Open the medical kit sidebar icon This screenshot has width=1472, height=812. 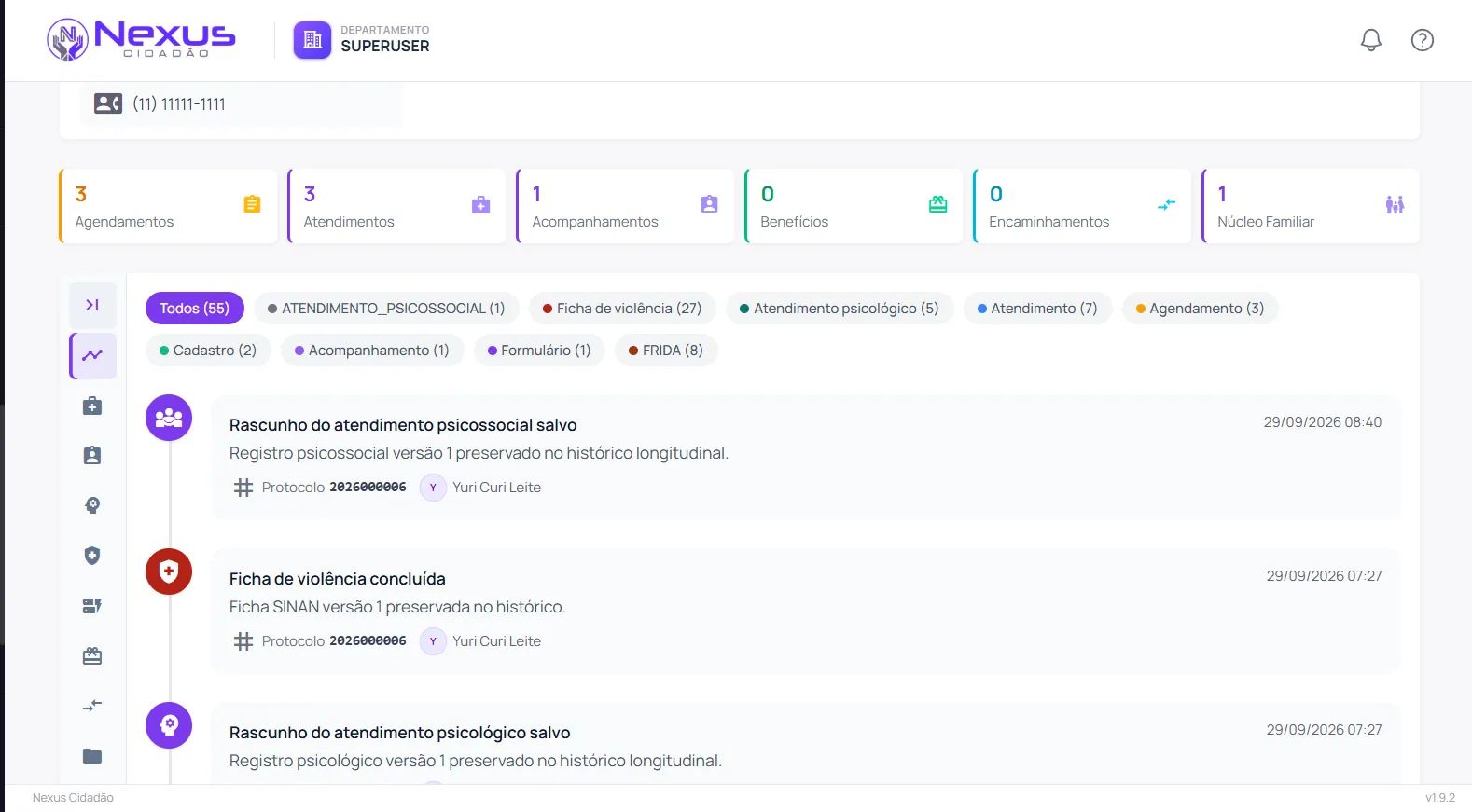click(92, 406)
